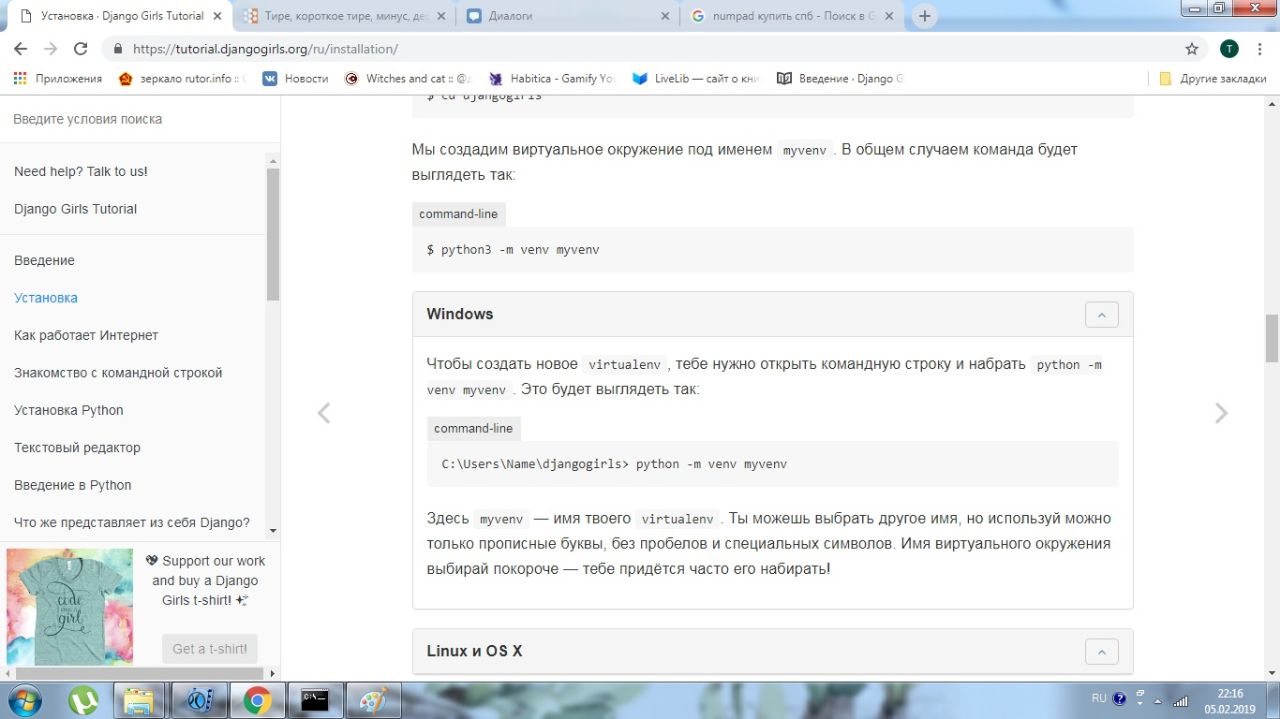This screenshot has width=1280, height=719.
Task: Click the sidebar vertical scrollbar thumb
Action: click(273, 233)
